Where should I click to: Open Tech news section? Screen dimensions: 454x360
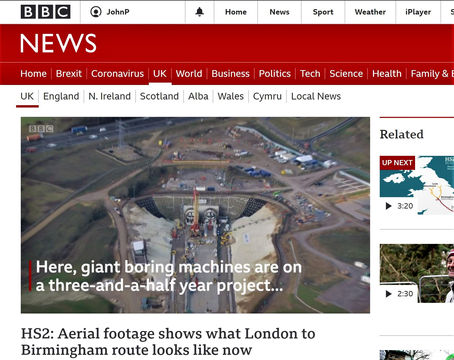(x=310, y=74)
